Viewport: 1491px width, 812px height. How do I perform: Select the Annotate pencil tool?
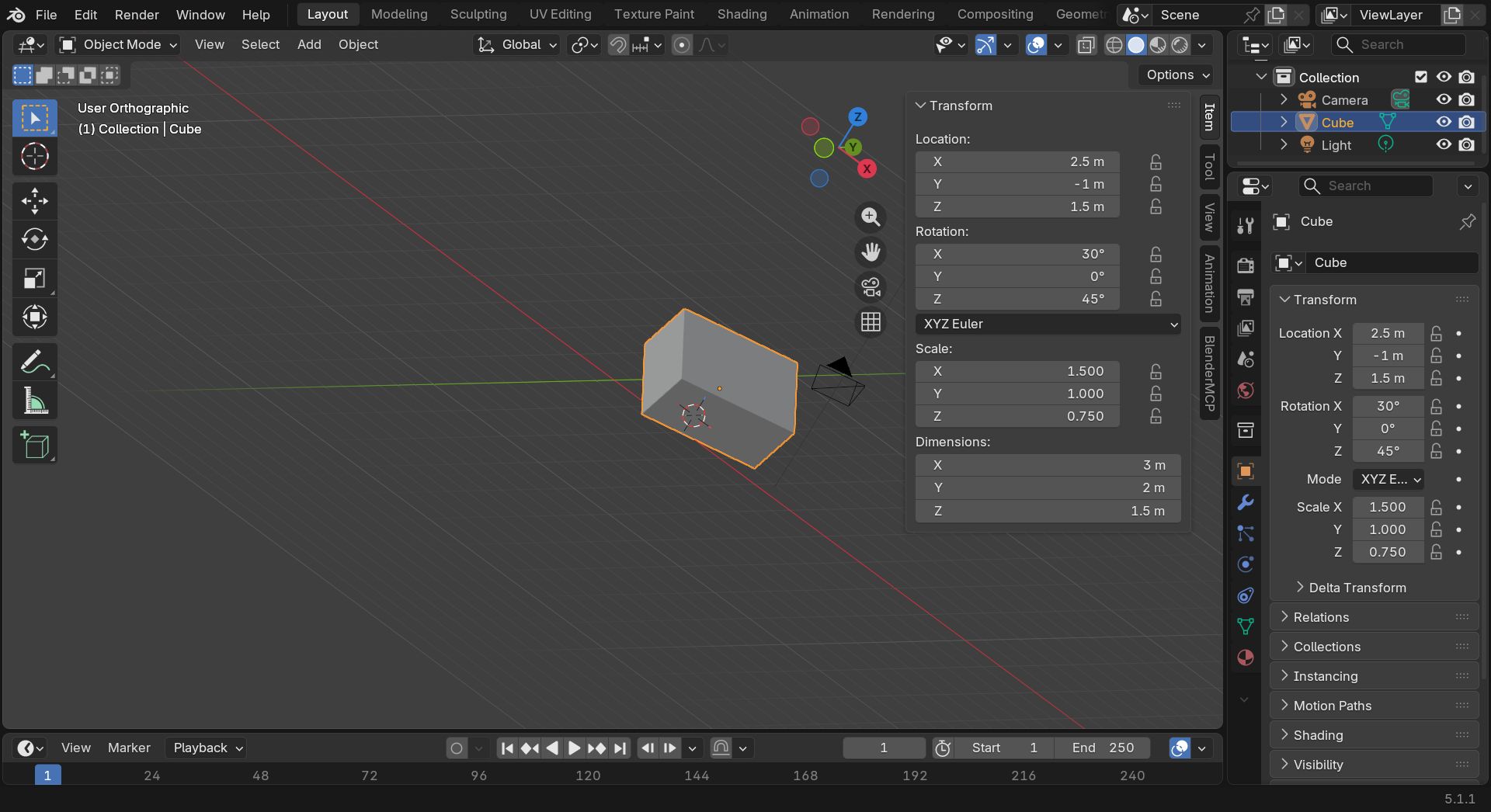pyautogui.click(x=34, y=362)
